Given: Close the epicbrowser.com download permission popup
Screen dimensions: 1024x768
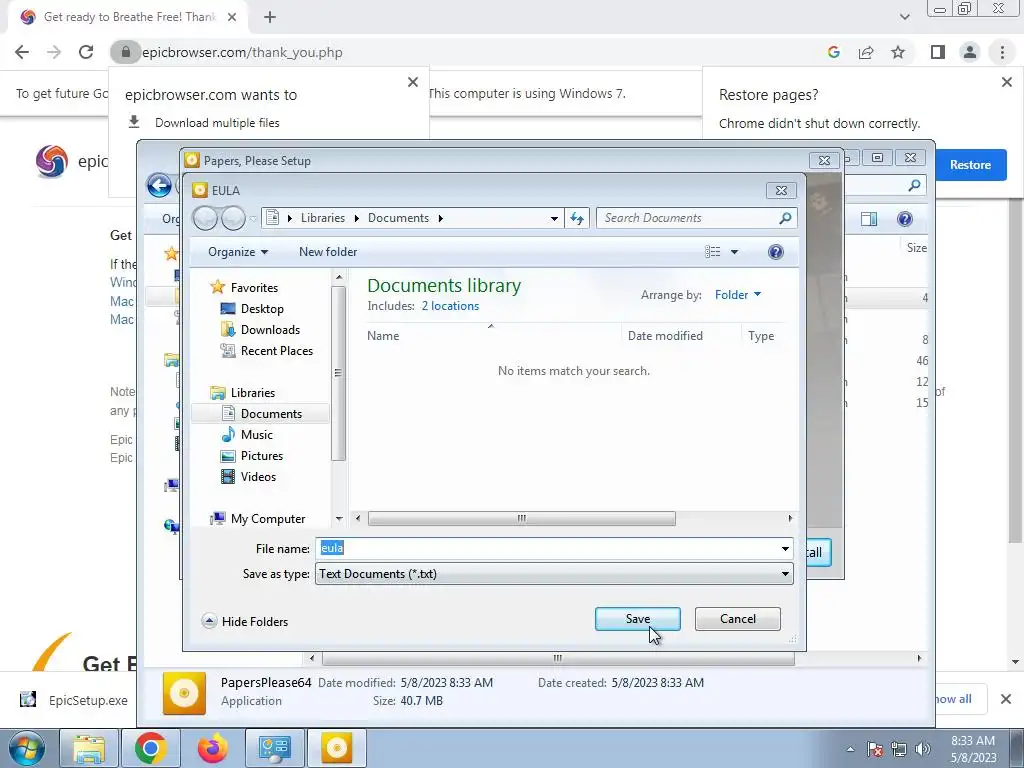Looking at the screenshot, I should 413,82.
